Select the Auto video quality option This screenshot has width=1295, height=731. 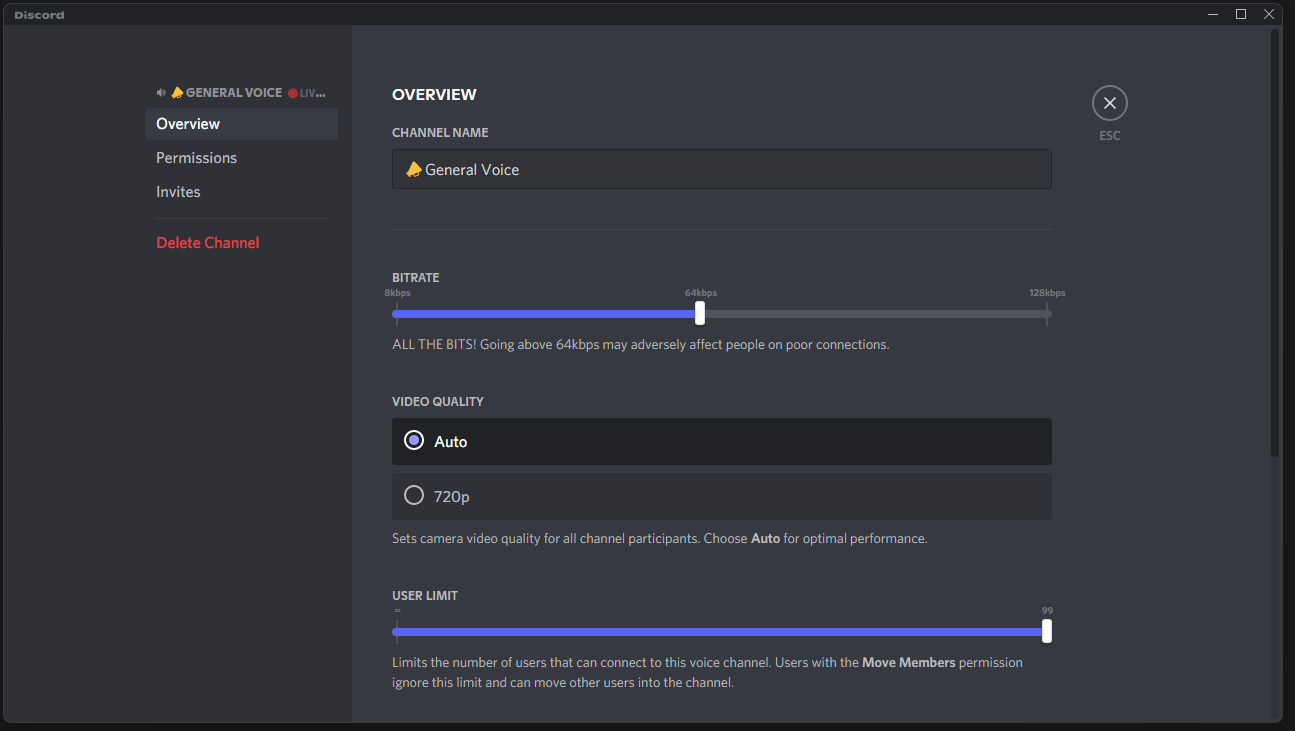click(414, 440)
